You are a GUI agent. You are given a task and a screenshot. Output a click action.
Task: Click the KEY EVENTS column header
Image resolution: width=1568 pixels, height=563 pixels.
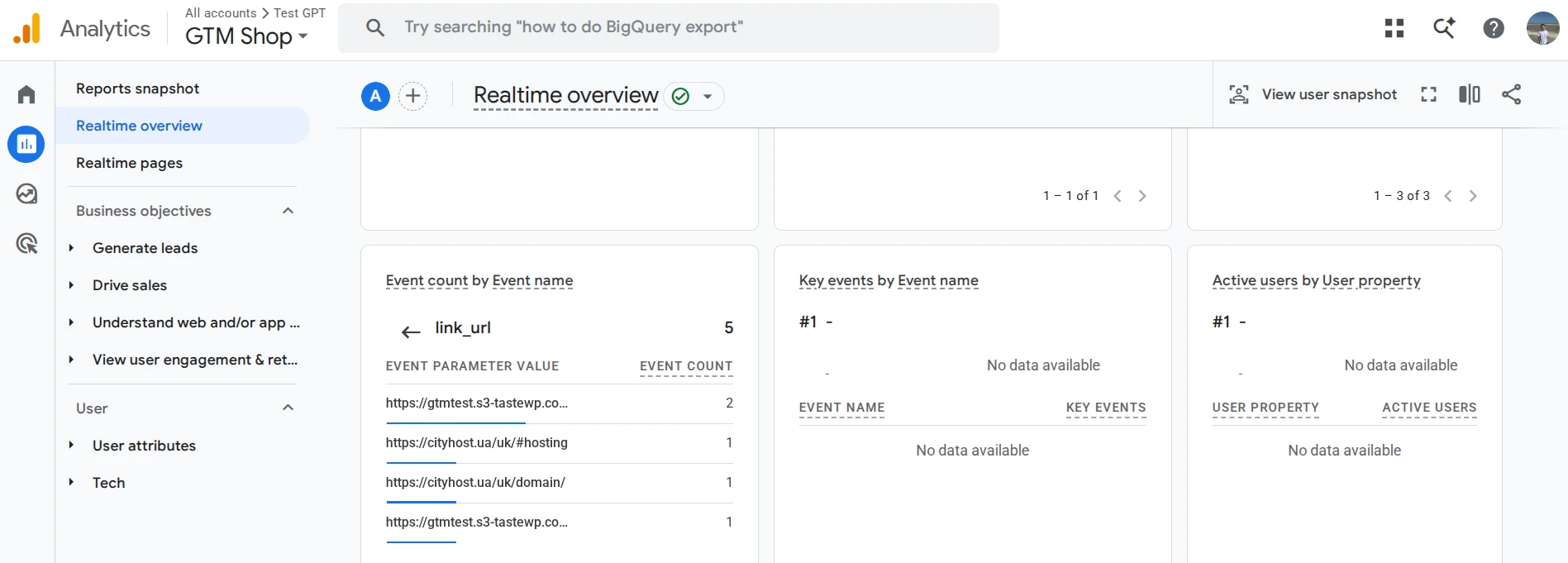point(1106,408)
